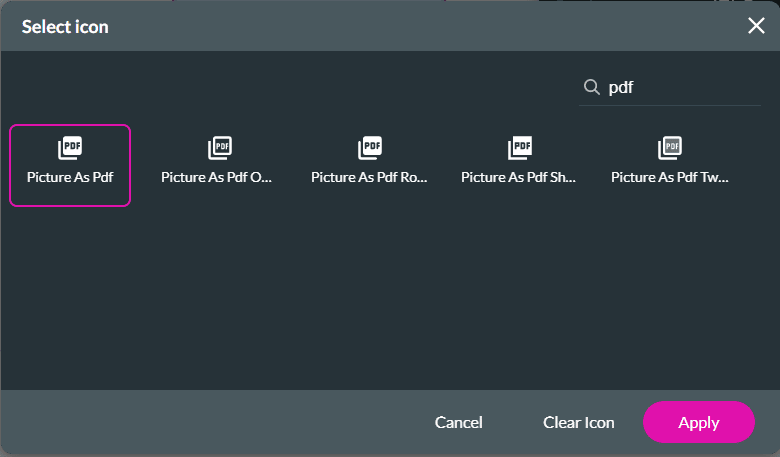The height and width of the screenshot is (457, 780).
Task: Click the highlighted border of the selected tile
Action: [x=11, y=165]
